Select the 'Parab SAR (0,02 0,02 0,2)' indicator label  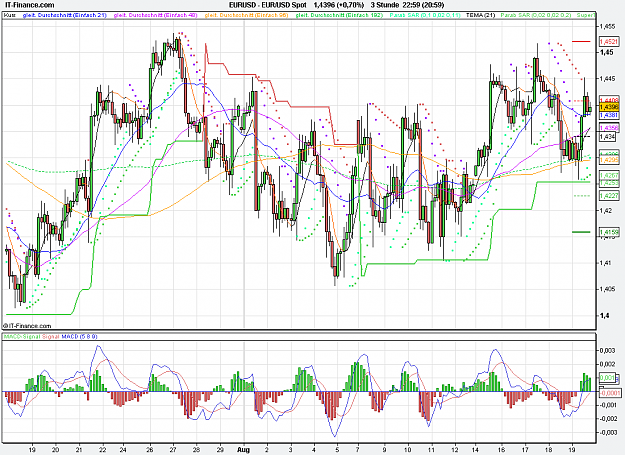[x=536, y=15]
